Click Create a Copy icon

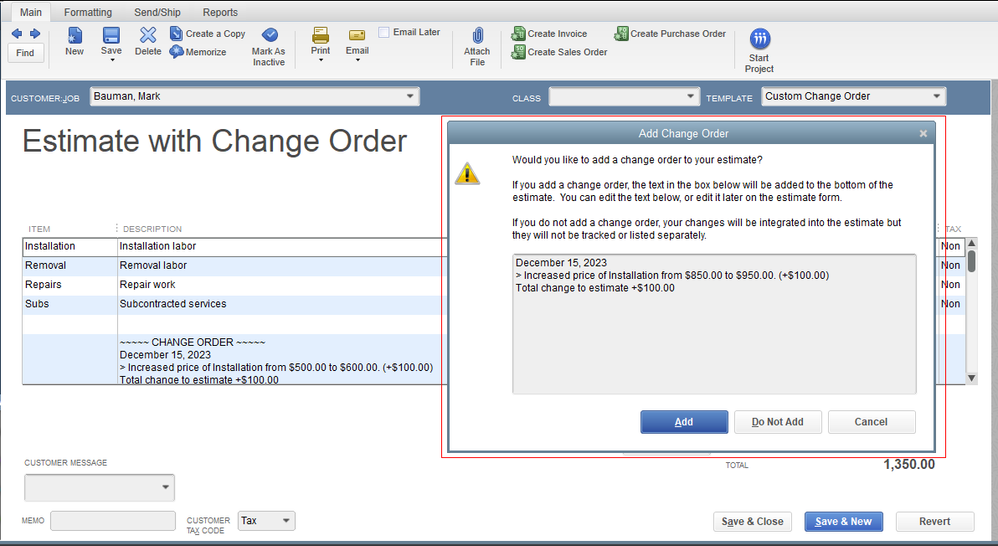pyautogui.click(x=176, y=33)
